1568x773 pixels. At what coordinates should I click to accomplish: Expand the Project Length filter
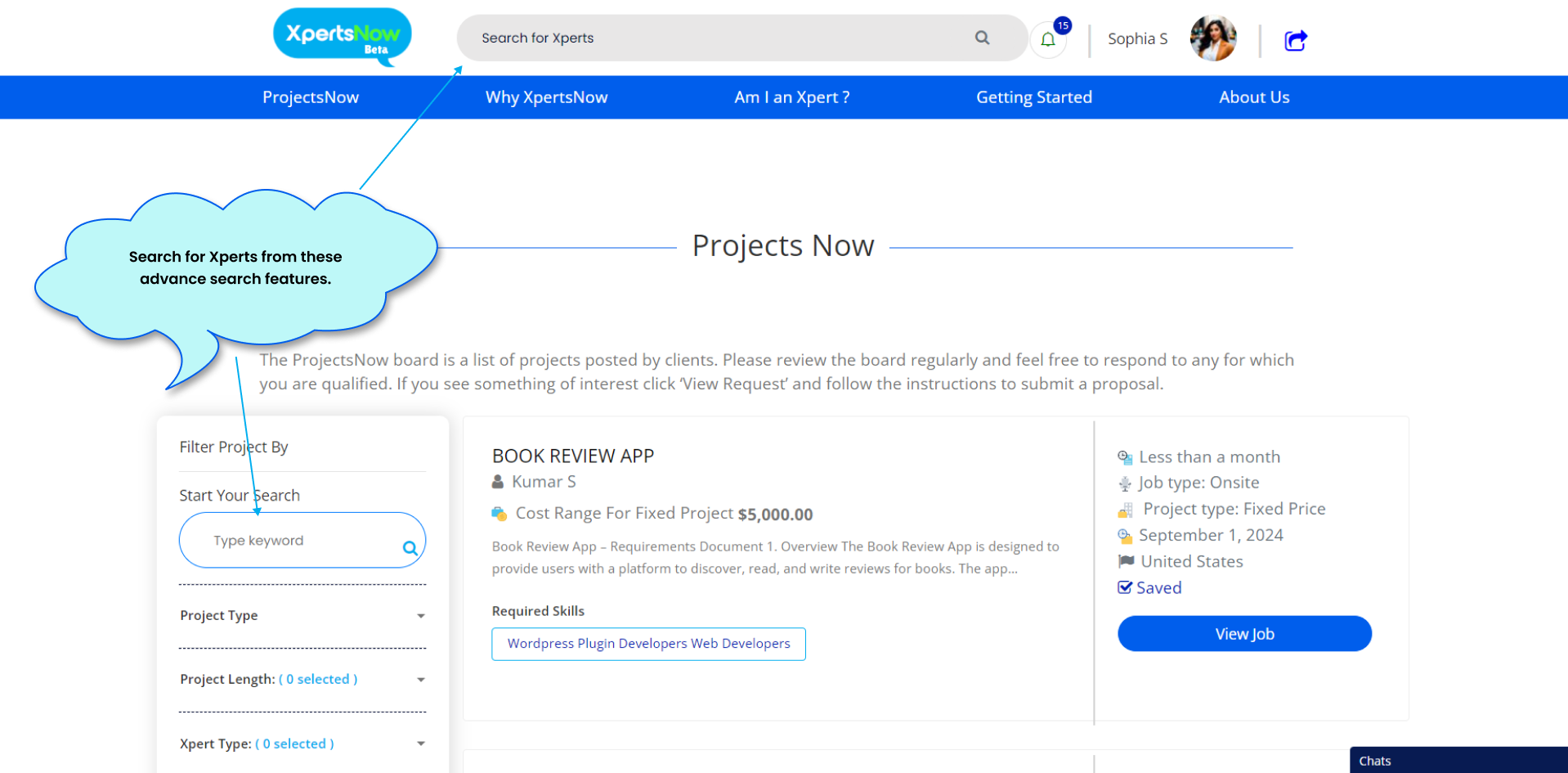click(302, 679)
